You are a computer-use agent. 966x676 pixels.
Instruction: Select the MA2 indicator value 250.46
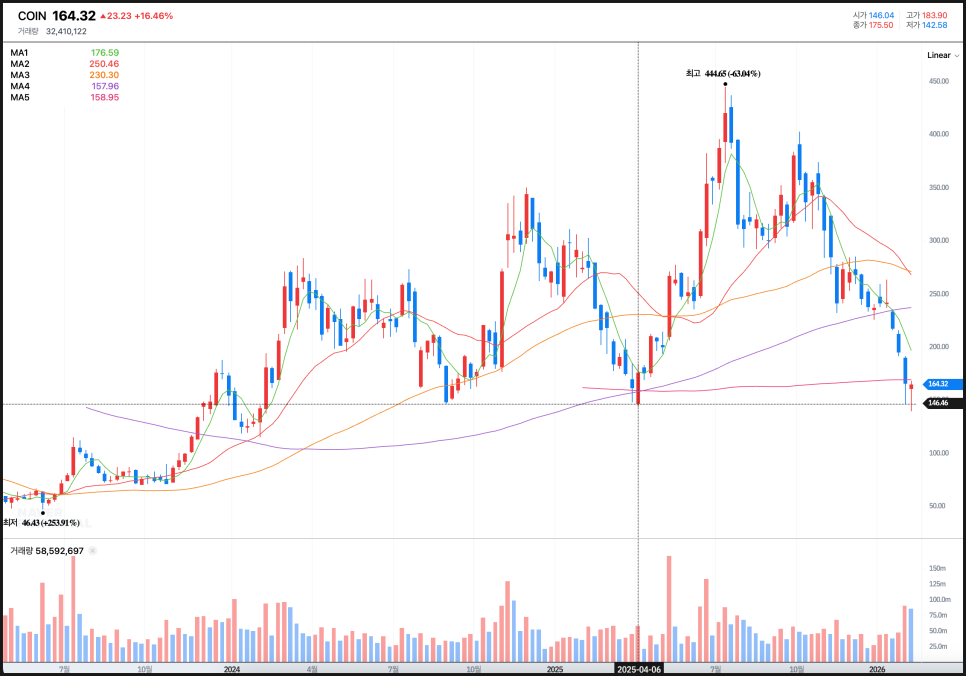[104, 64]
